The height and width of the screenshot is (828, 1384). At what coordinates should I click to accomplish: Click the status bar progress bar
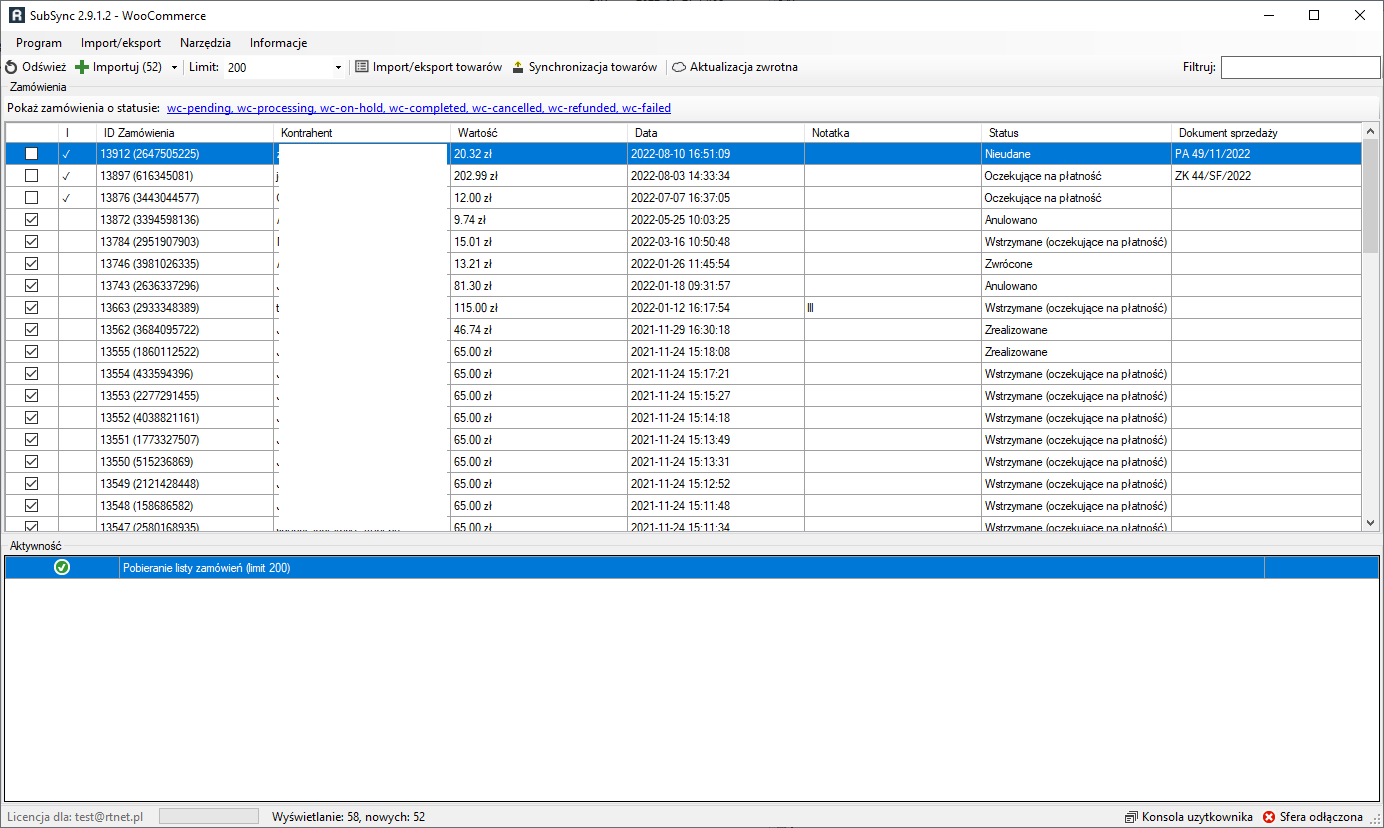tap(209, 816)
